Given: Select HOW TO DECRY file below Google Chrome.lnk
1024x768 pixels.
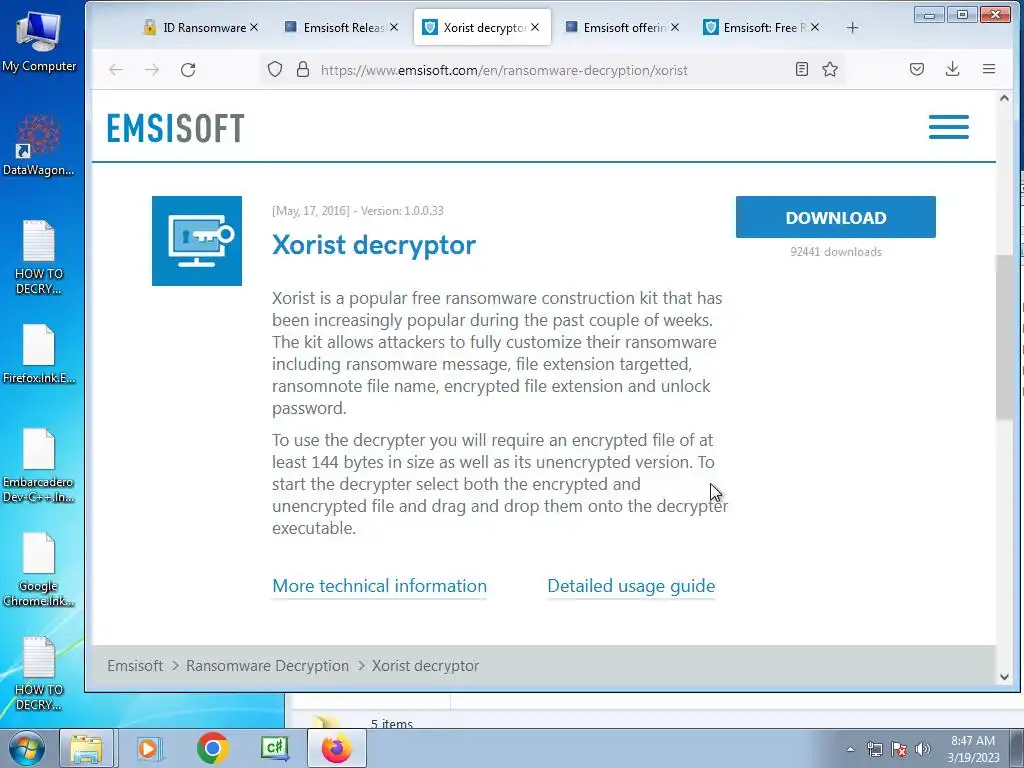Looking at the screenshot, I should (x=39, y=673).
